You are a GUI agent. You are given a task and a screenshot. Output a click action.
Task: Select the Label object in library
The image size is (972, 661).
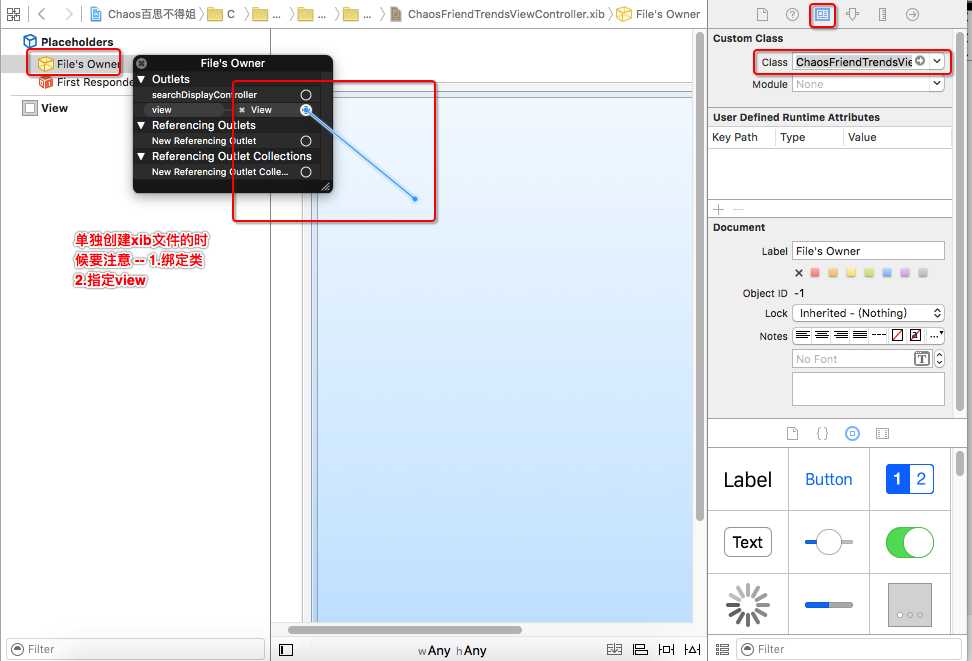748,479
